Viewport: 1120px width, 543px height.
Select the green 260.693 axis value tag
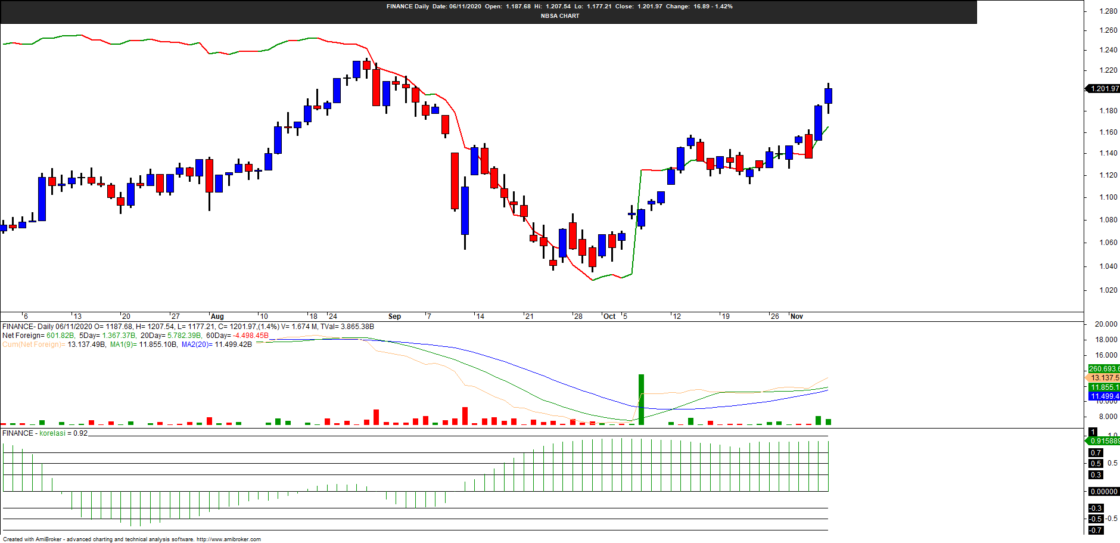(1104, 369)
